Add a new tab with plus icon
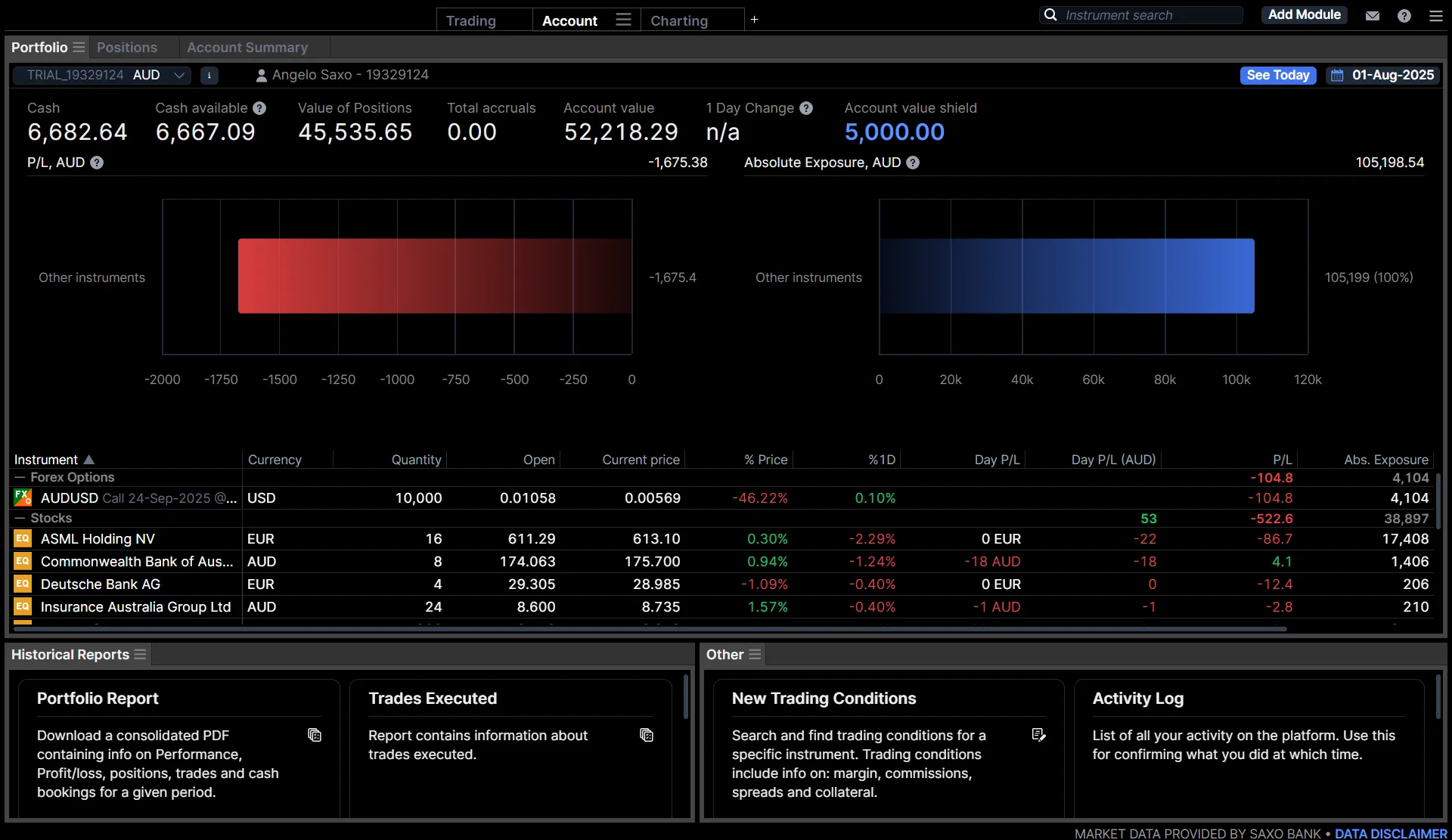 (754, 20)
